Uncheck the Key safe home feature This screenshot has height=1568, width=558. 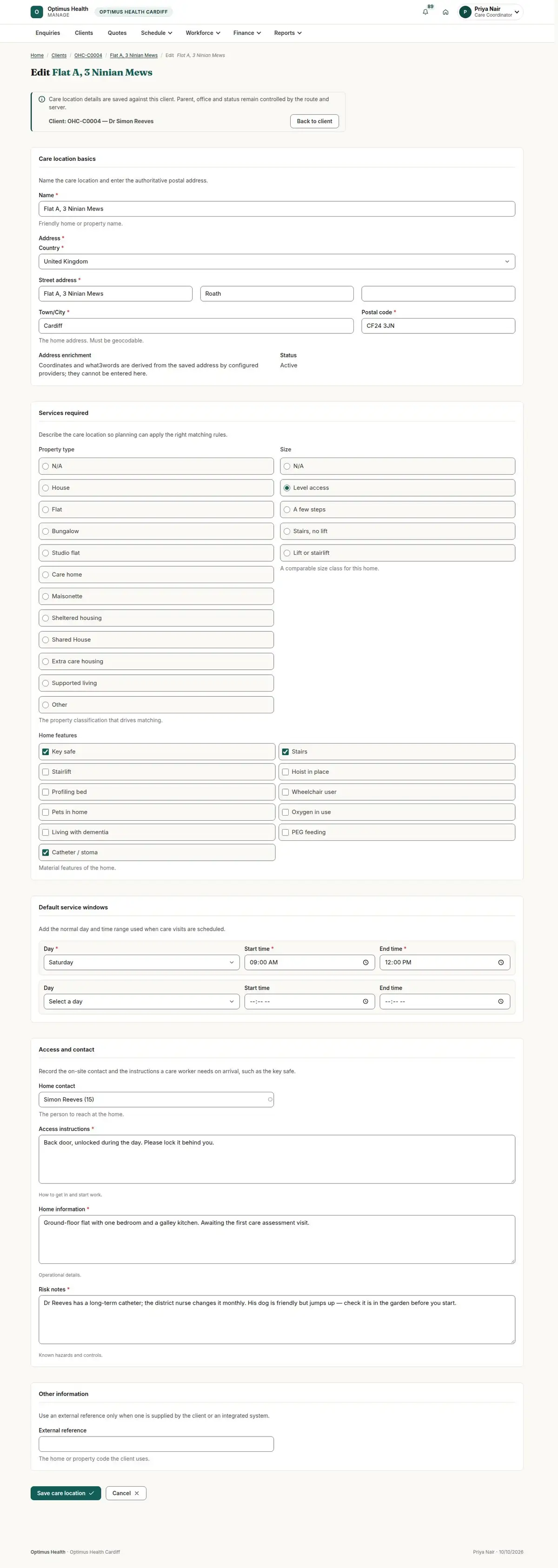46,752
